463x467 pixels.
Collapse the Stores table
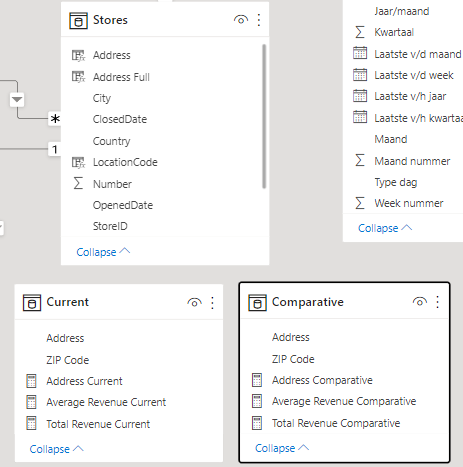tap(103, 252)
